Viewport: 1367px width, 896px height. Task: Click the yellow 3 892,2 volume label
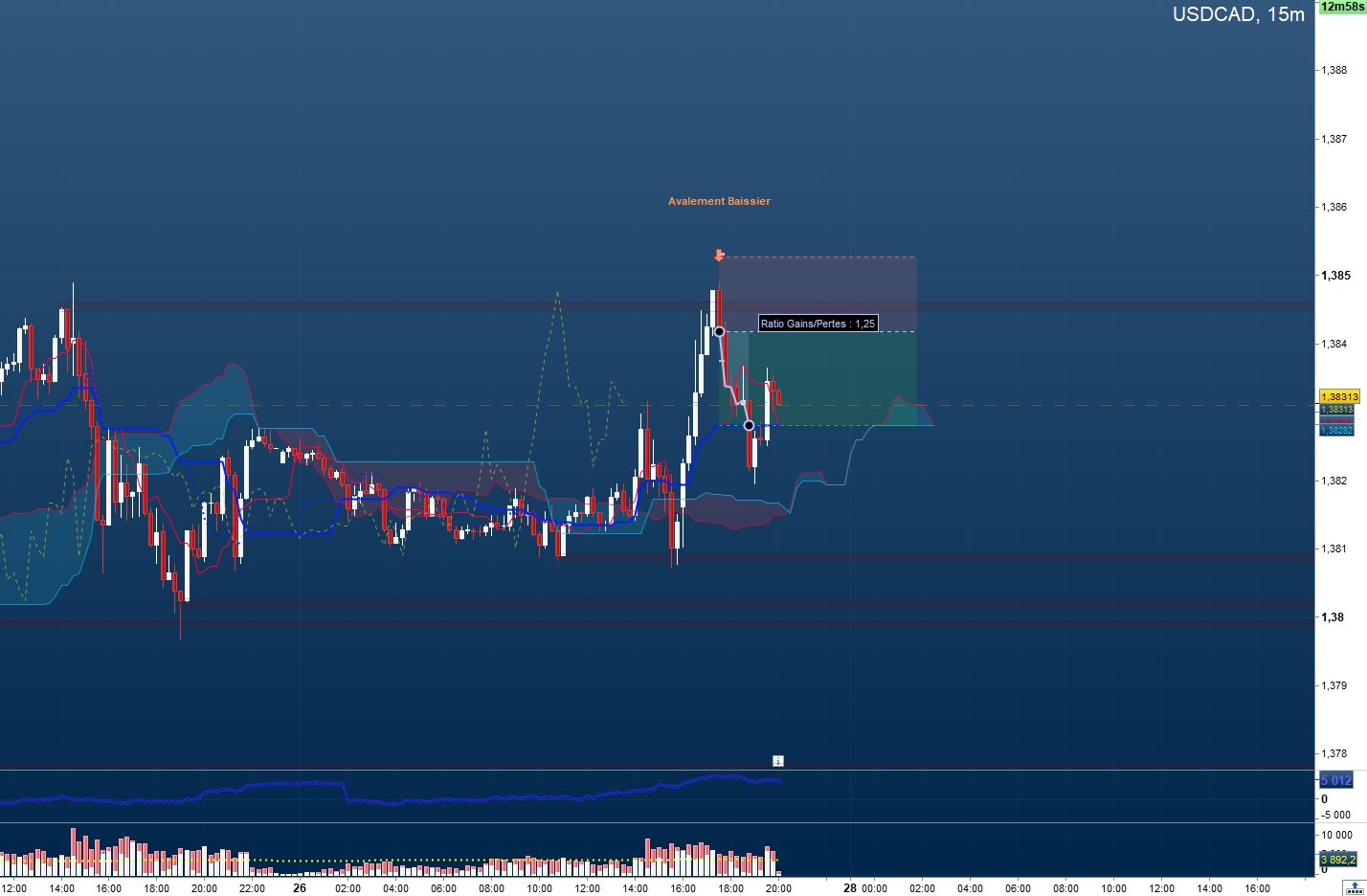pos(1337,860)
